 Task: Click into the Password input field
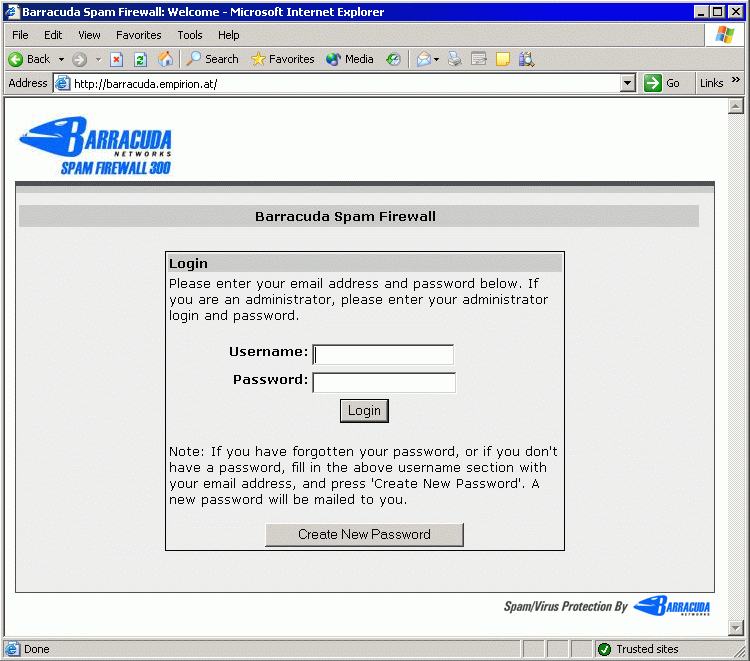click(384, 383)
